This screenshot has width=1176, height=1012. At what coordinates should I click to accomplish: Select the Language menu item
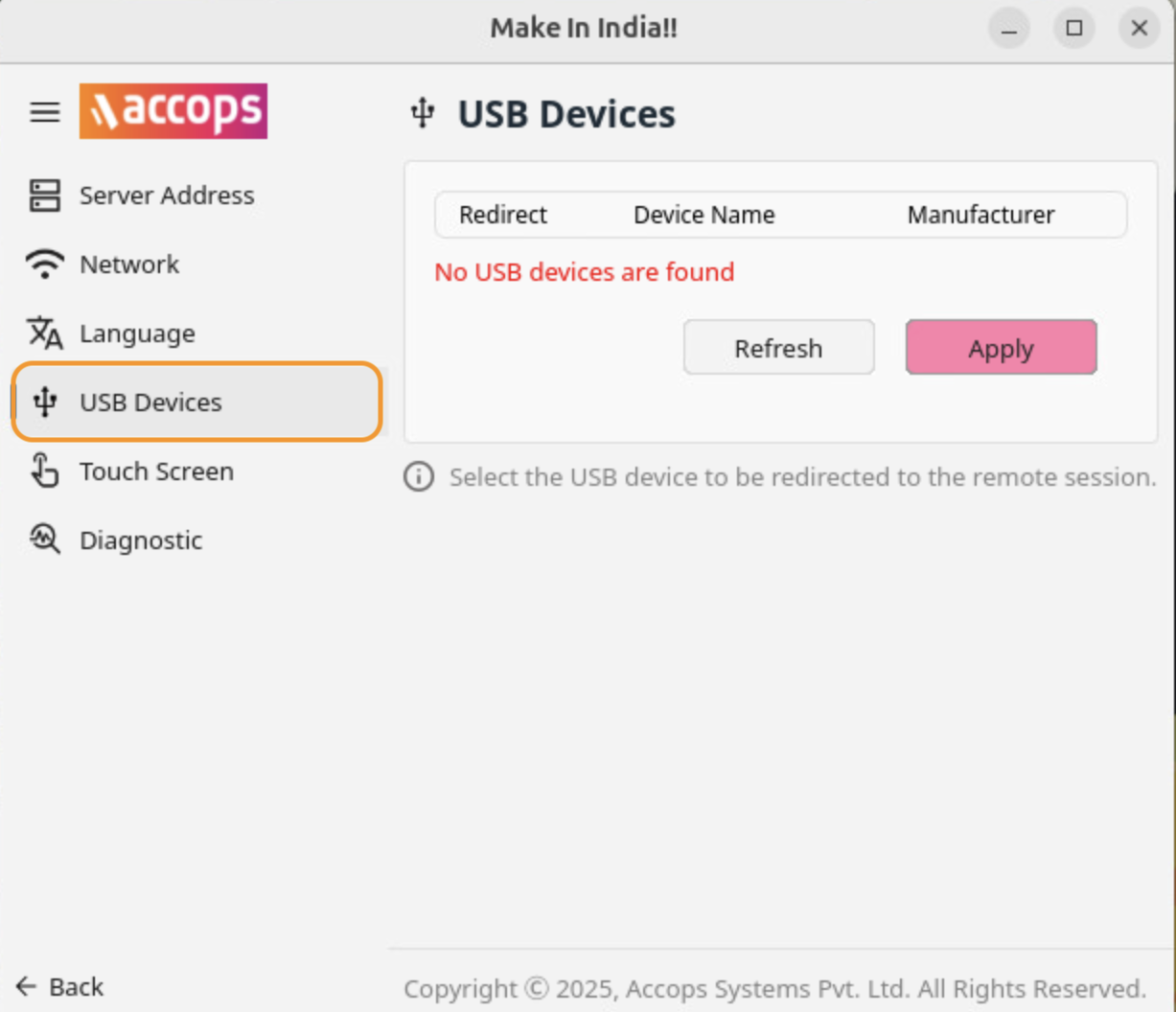[x=137, y=333]
